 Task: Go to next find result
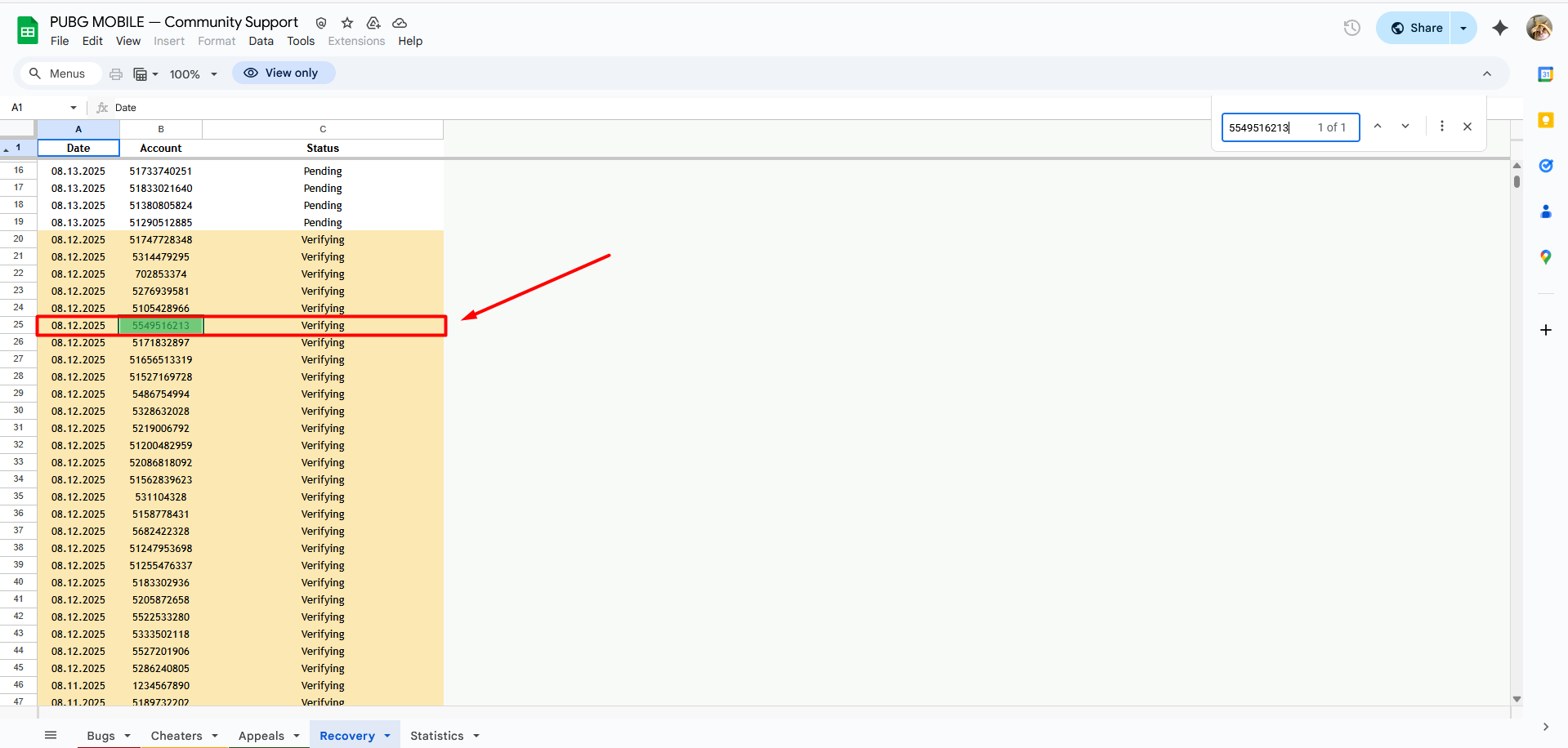(1405, 127)
